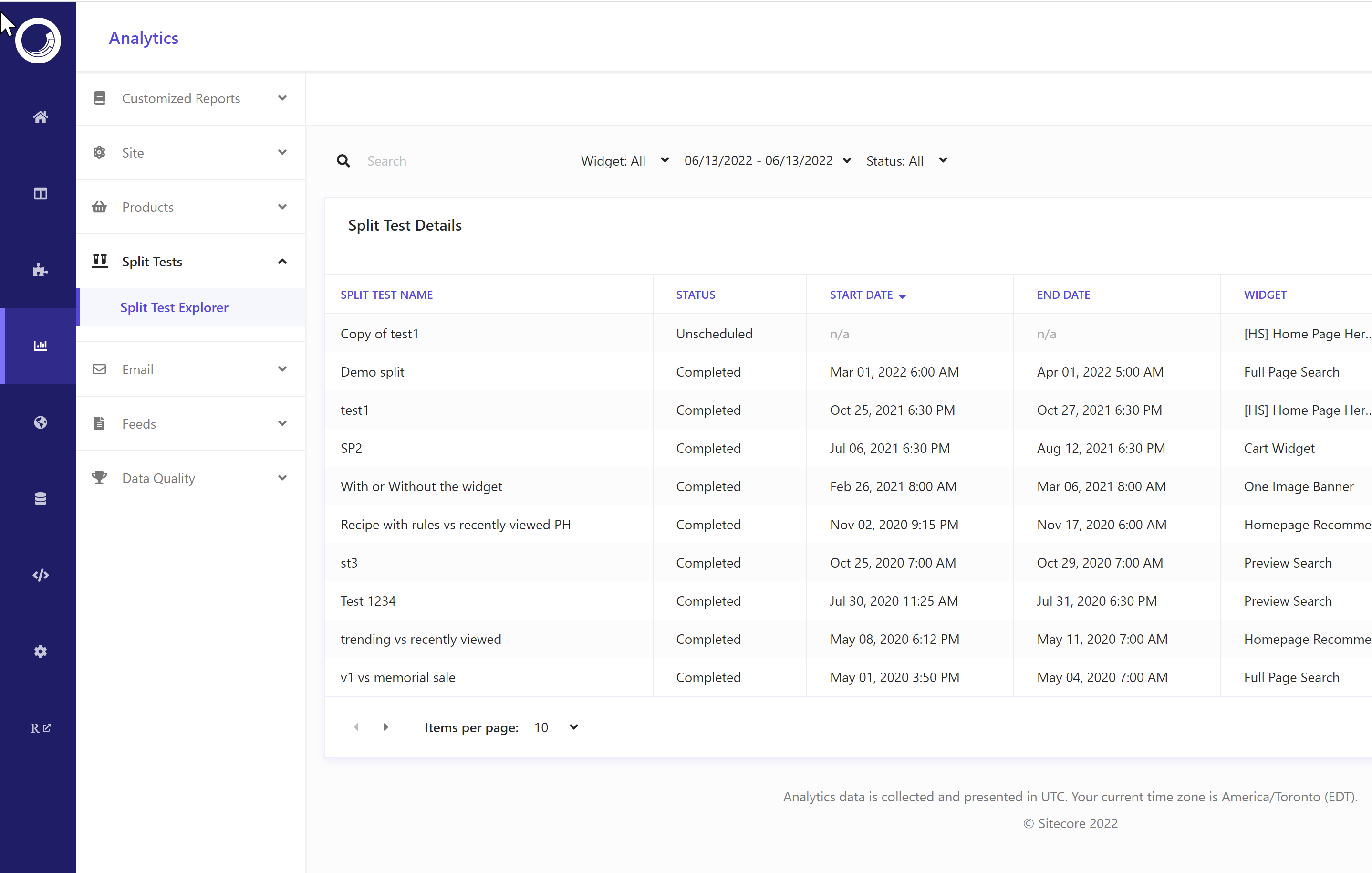
Task: Open the puzzle piece widgets icon
Action: tap(40, 270)
